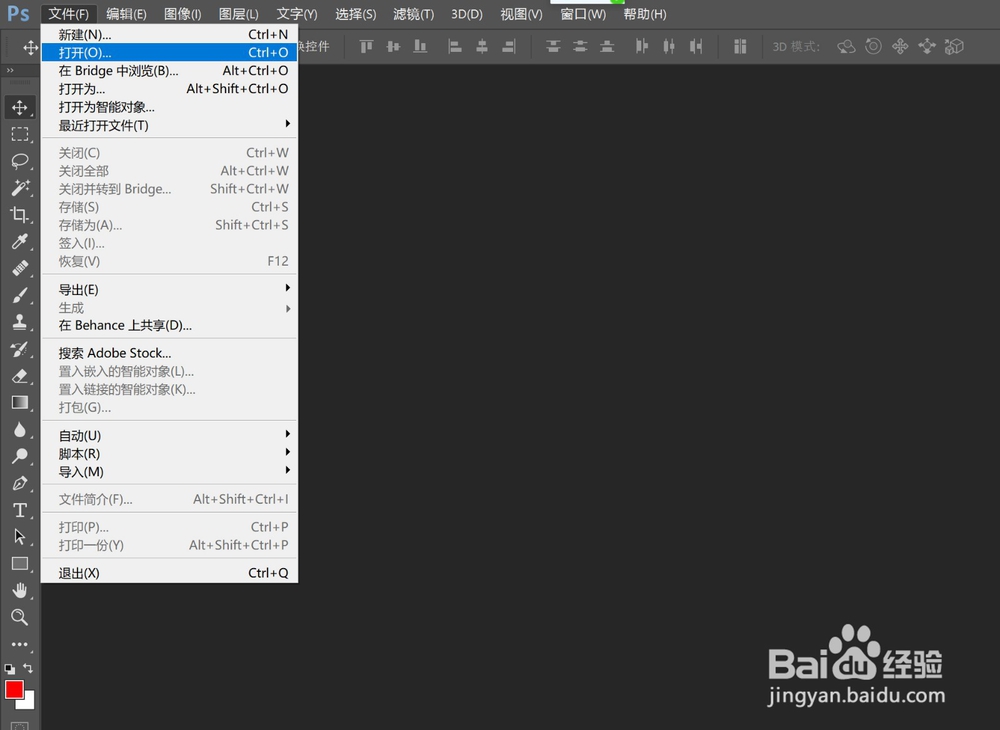Open the 3D(D) menu
This screenshot has height=730, width=1000.
pos(467,14)
